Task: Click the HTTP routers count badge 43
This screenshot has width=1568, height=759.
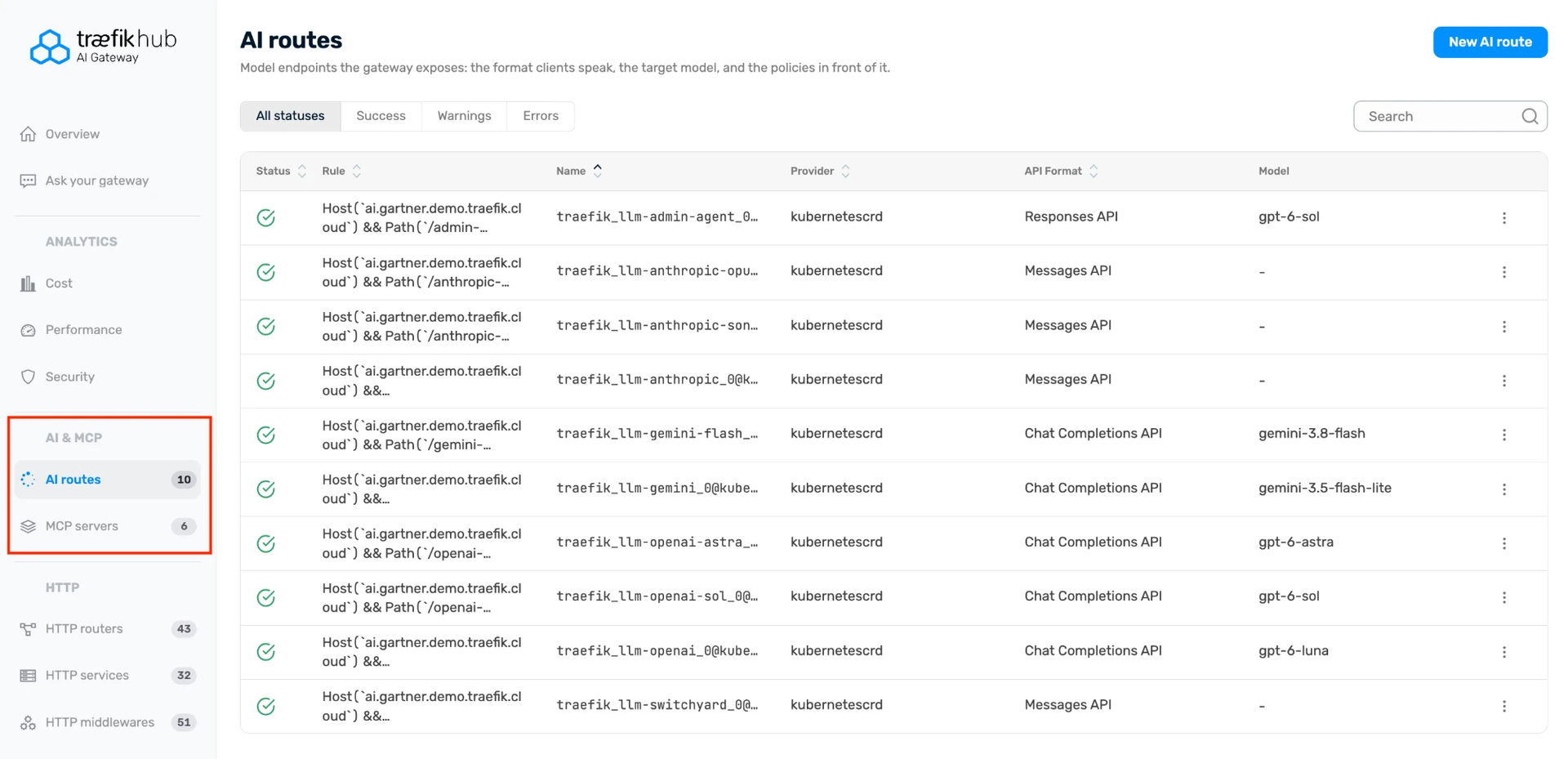Action: click(x=184, y=629)
